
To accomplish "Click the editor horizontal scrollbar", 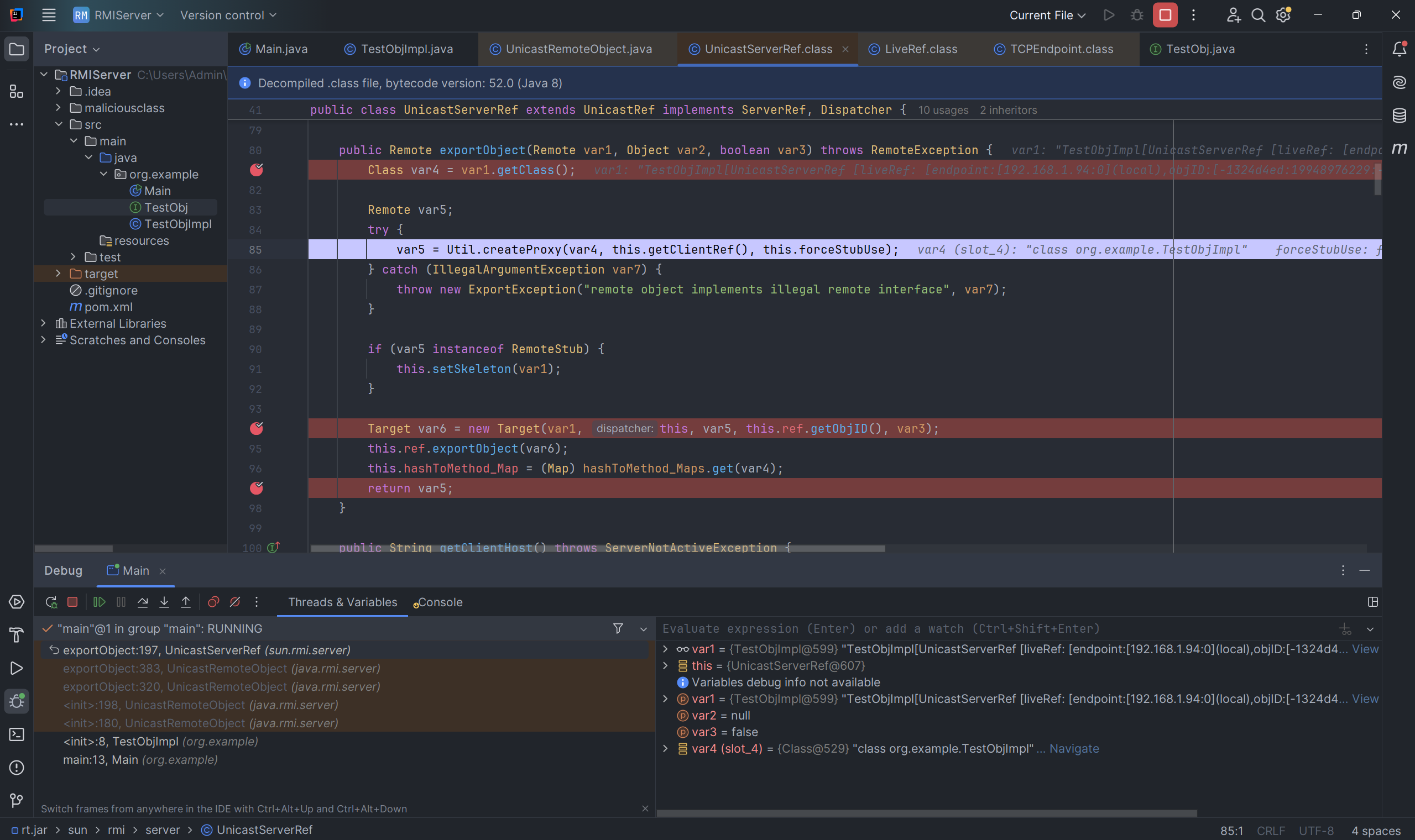I will [598, 549].
